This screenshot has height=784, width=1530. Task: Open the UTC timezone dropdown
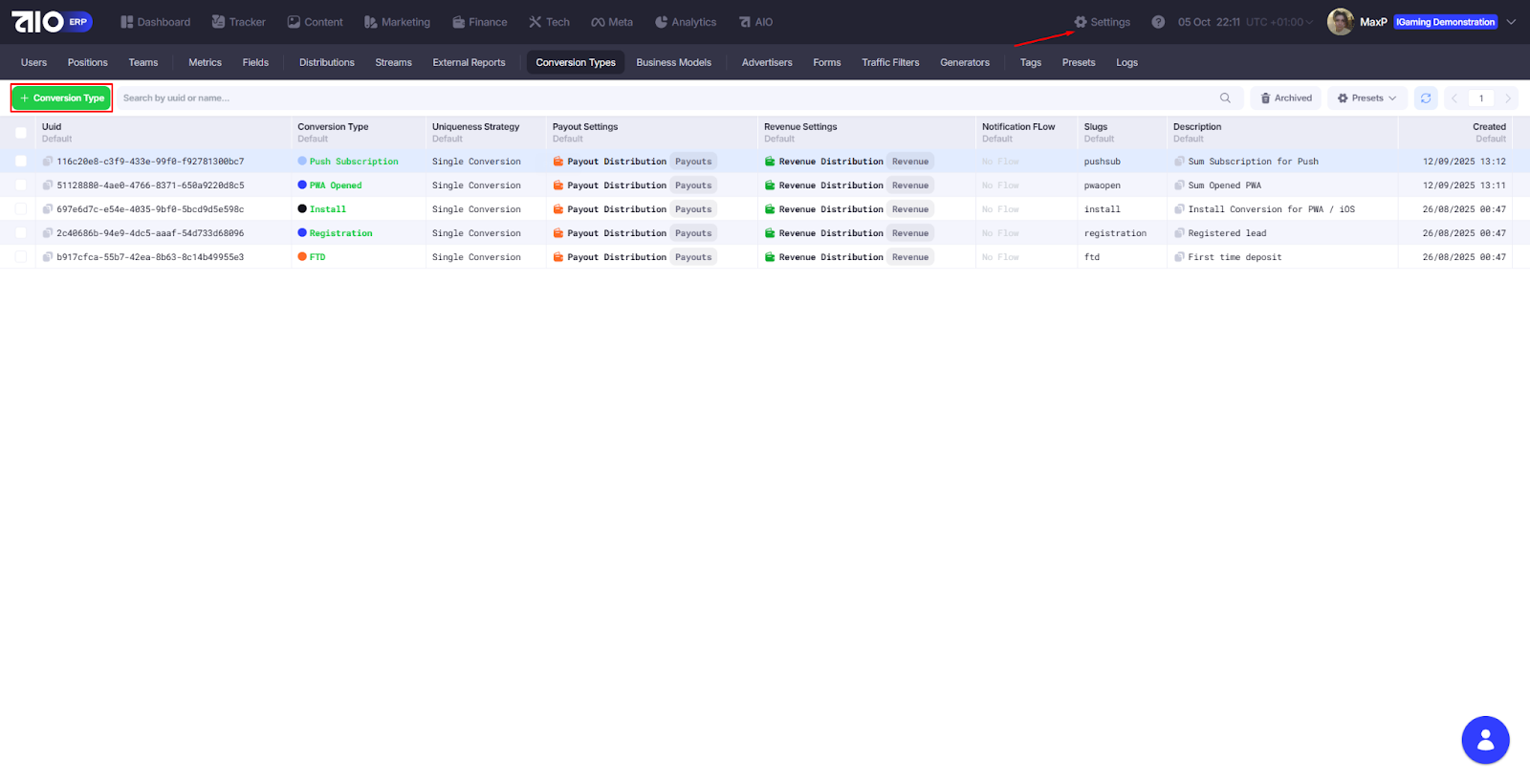[x=1279, y=22]
